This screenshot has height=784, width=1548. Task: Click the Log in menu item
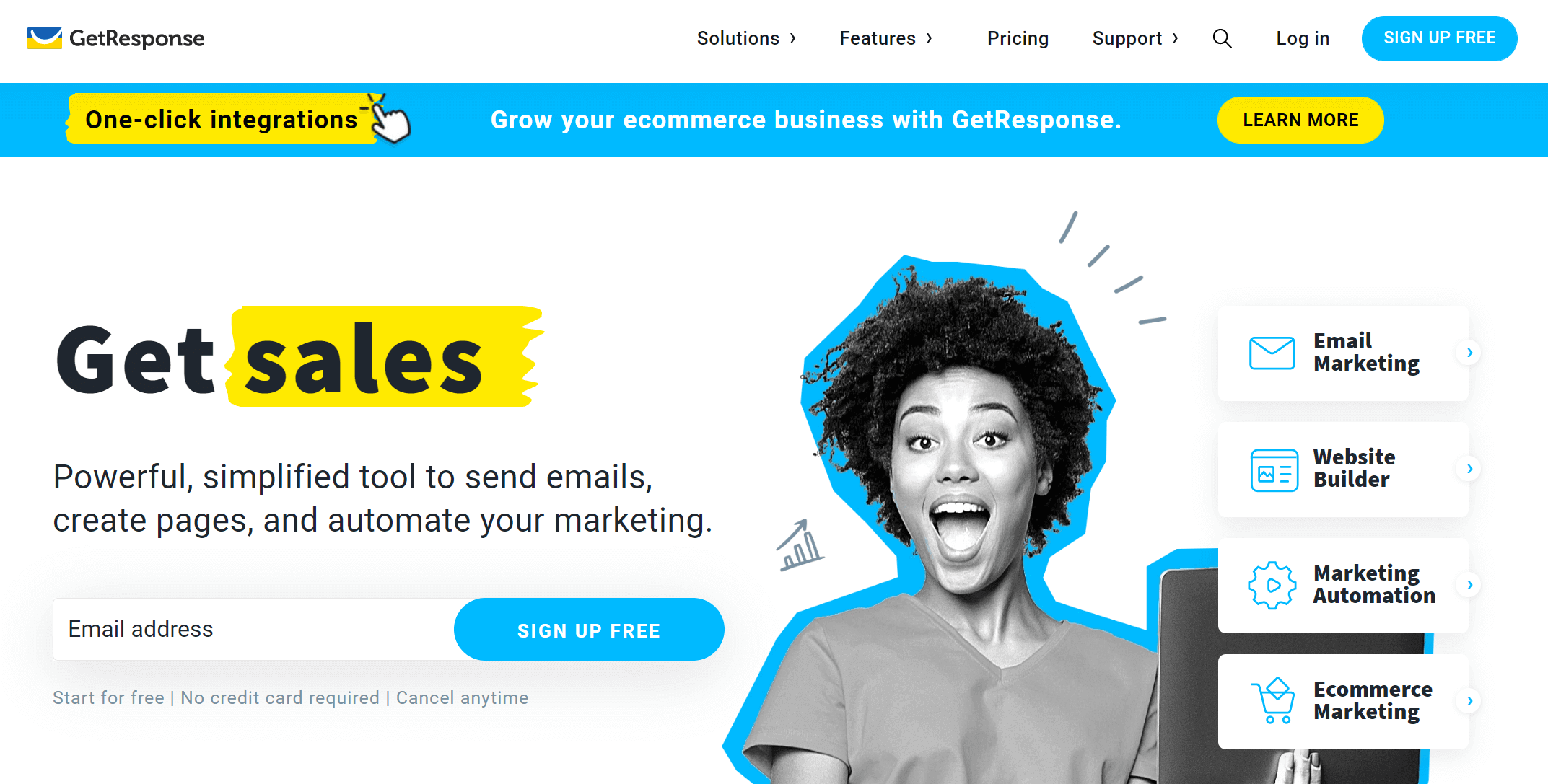click(x=1302, y=38)
